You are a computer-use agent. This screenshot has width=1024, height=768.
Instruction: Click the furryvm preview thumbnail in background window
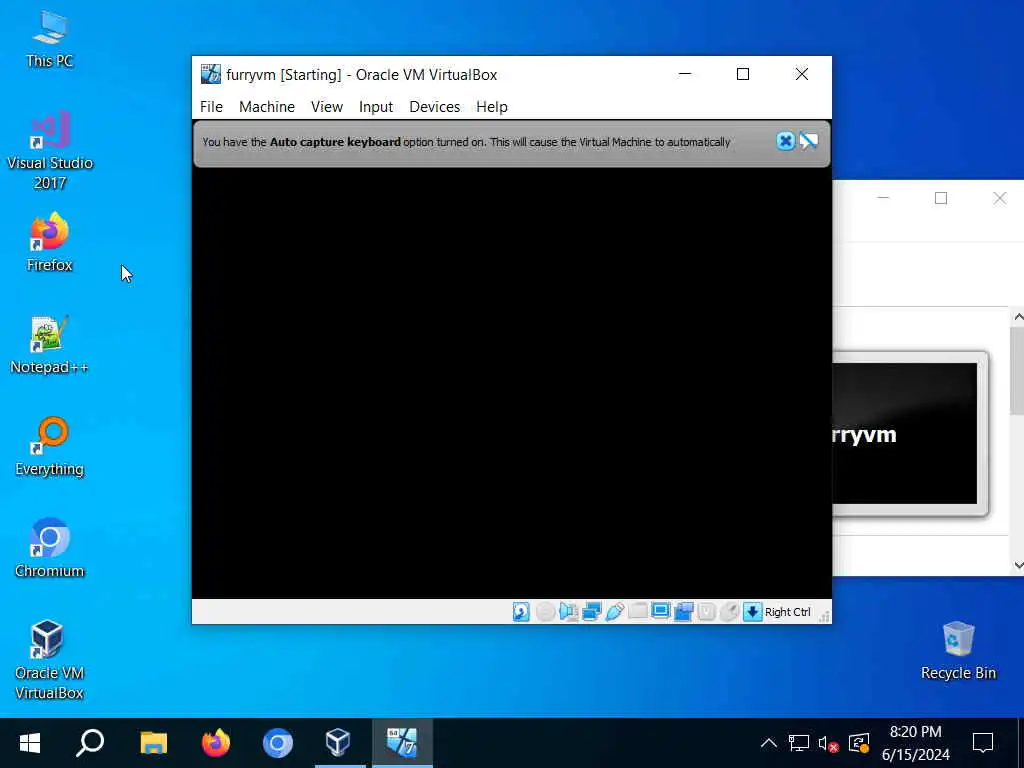click(910, 434)
